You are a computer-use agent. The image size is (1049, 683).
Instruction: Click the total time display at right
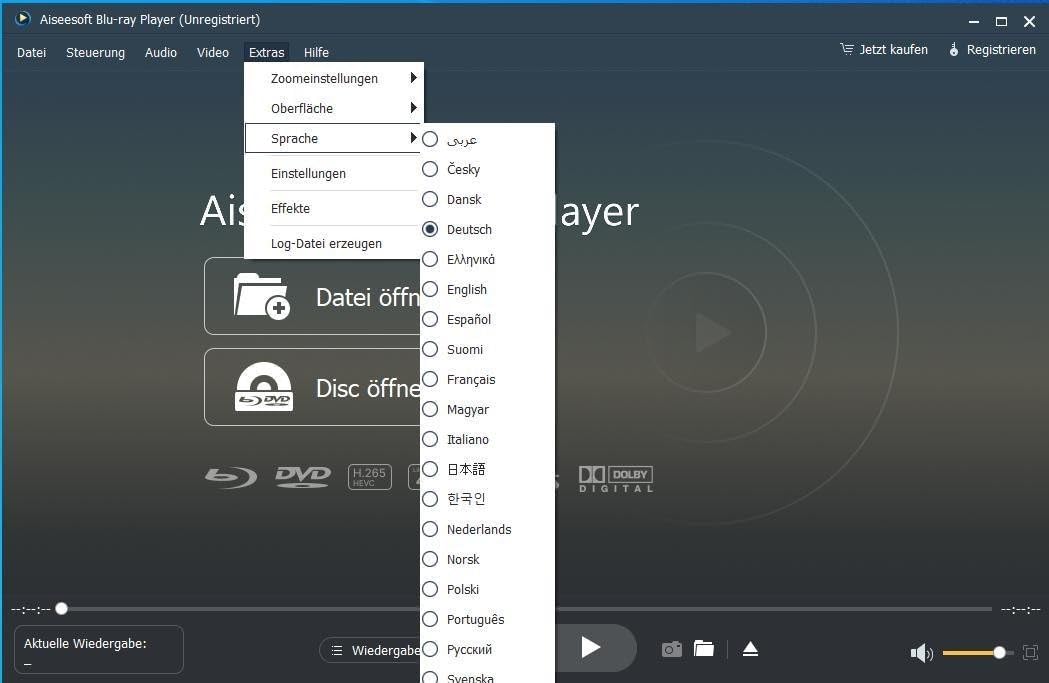click(x=1020, y=609)
